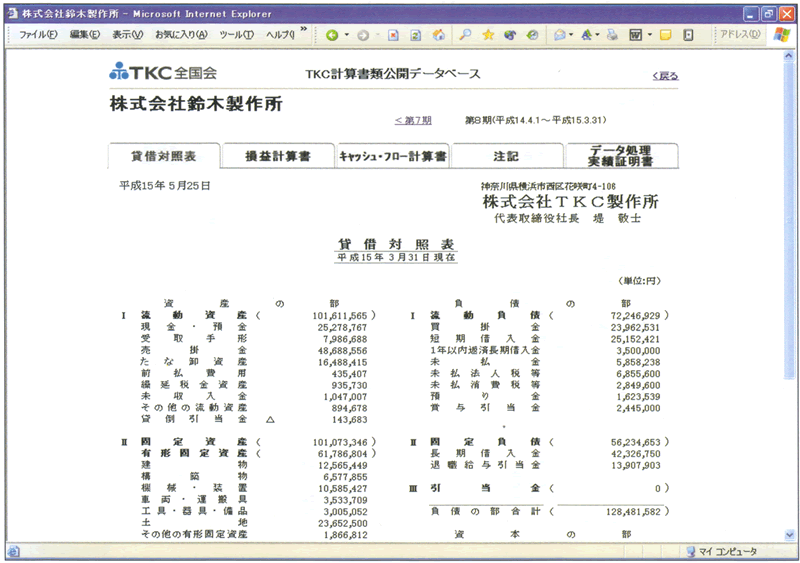Open the ツール(T) menu

[x=237, y=35]
